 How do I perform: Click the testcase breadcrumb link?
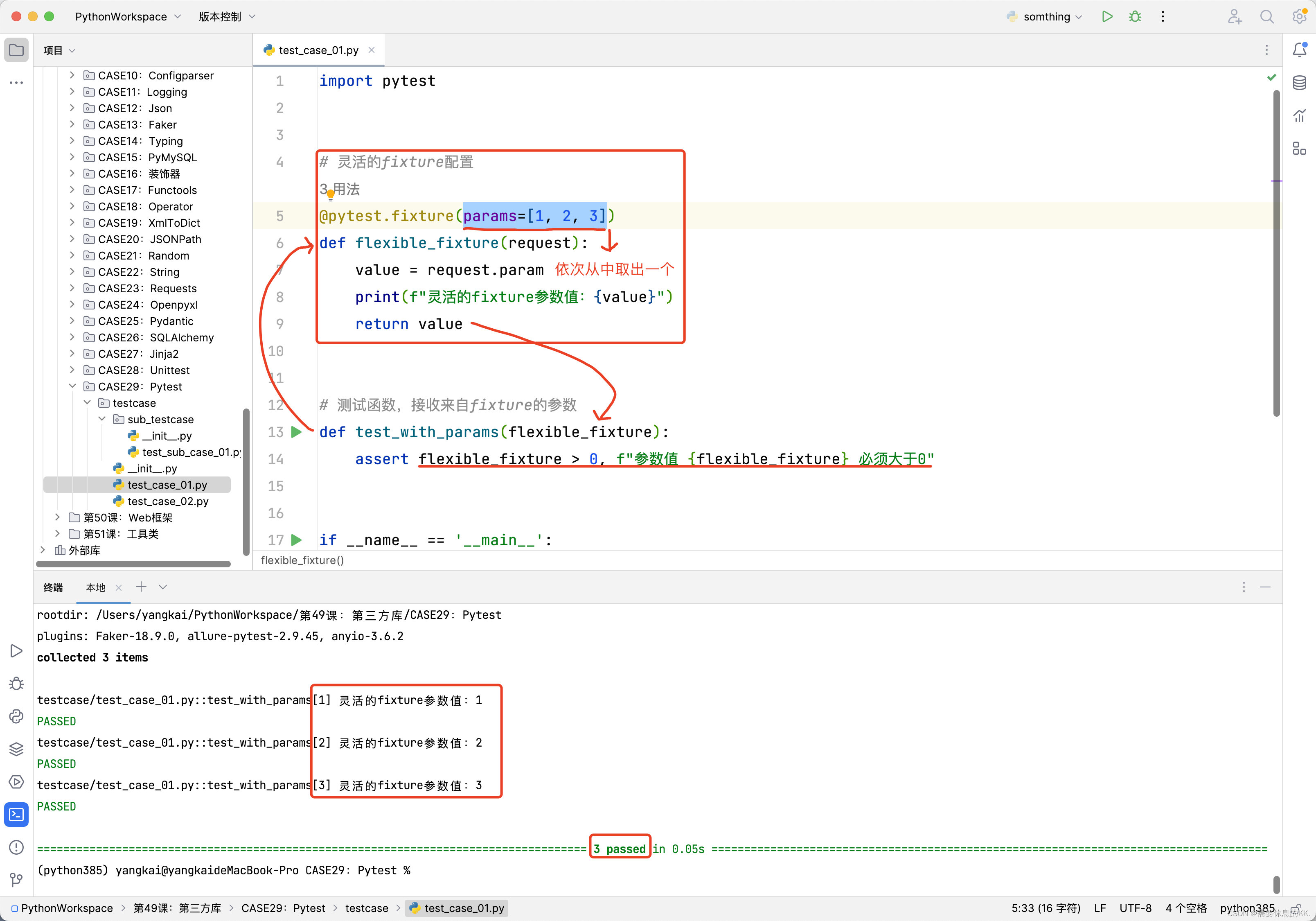[367, 908]
